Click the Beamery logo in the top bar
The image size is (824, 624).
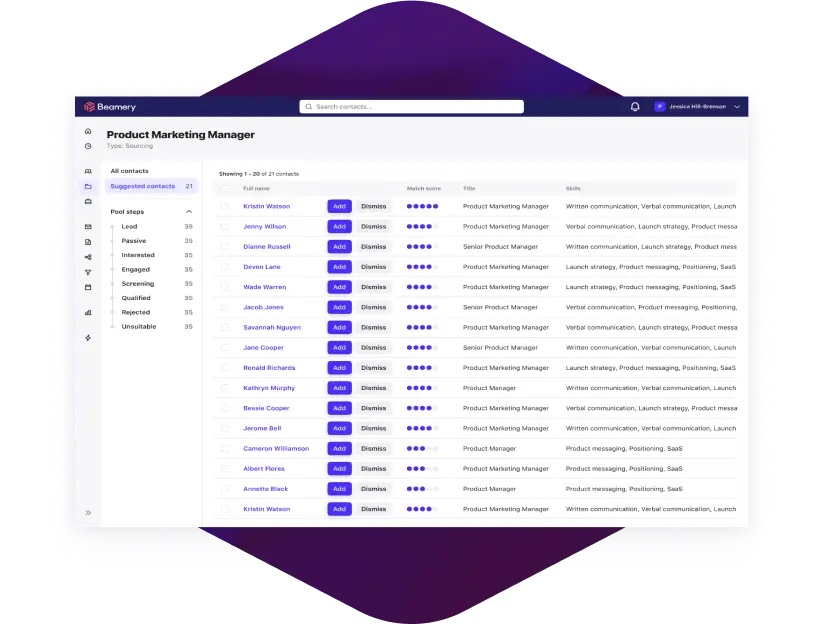(110, 107)
